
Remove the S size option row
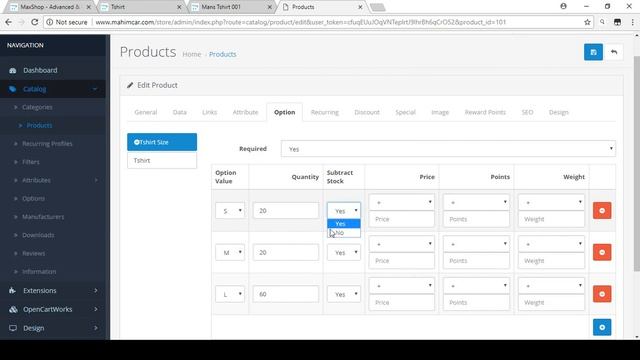pyautogui.click(x=602, y=211)
